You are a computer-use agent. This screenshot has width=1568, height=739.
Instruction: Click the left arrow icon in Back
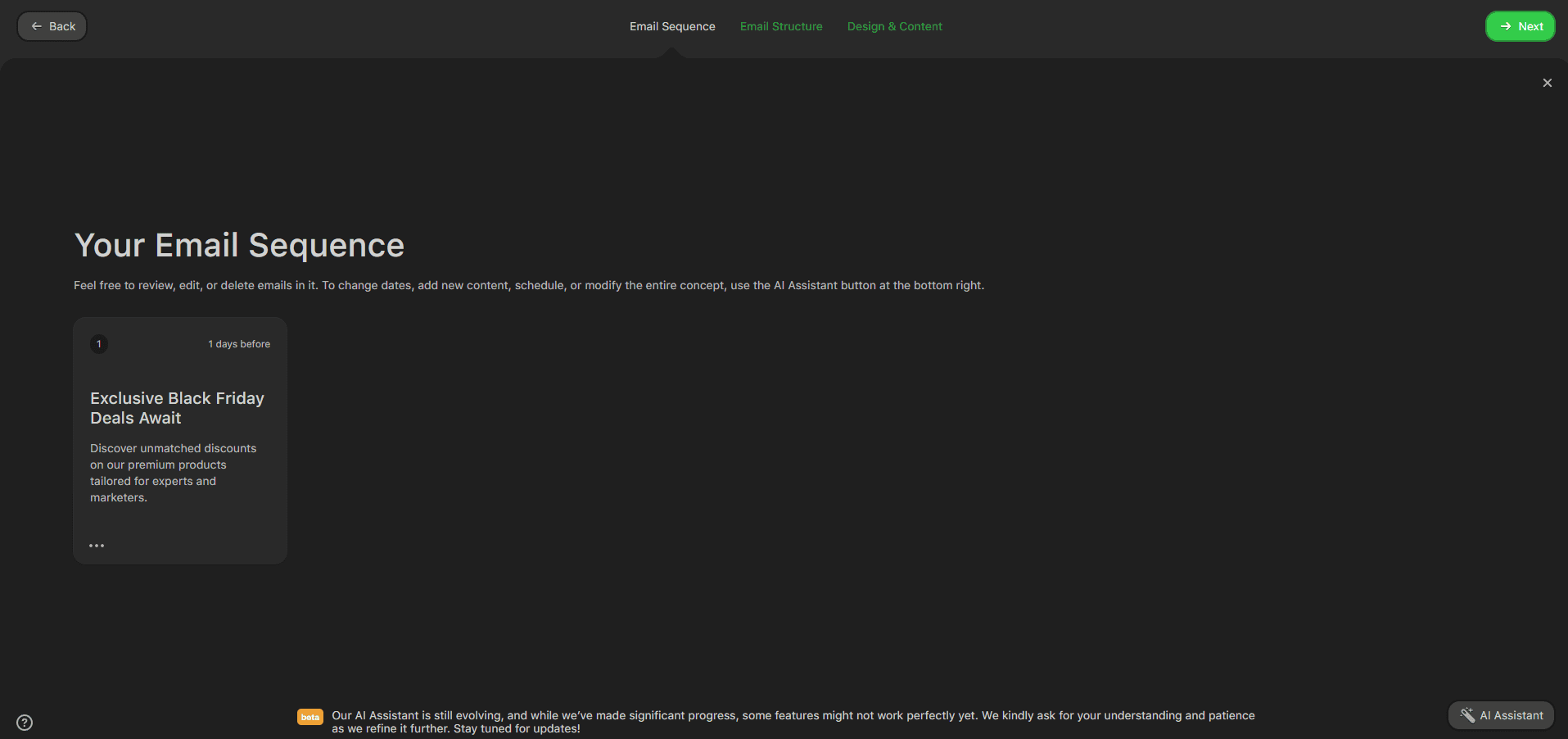point(36,26)
